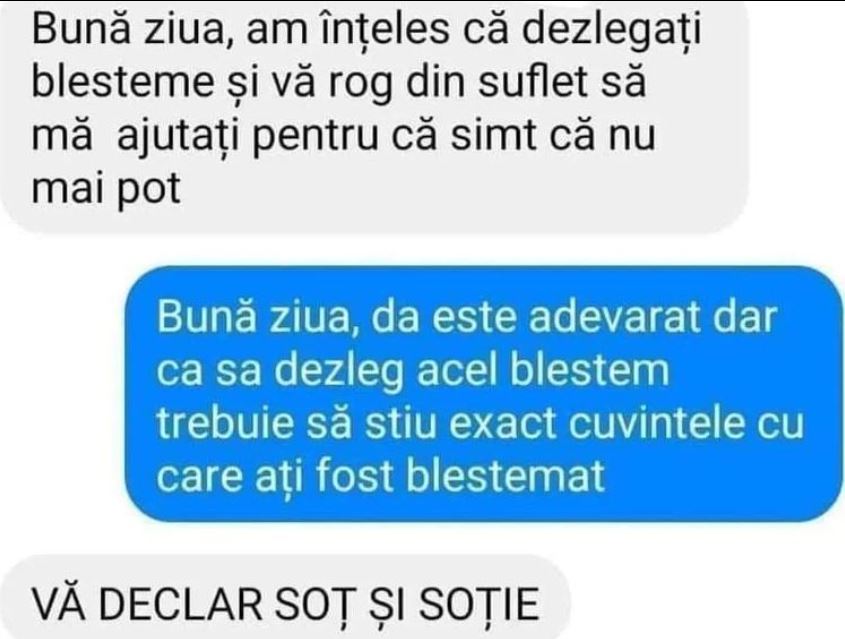The image size is (845, 639).
Task: Click 'blesteme' at start of second line
Action: 123,82
